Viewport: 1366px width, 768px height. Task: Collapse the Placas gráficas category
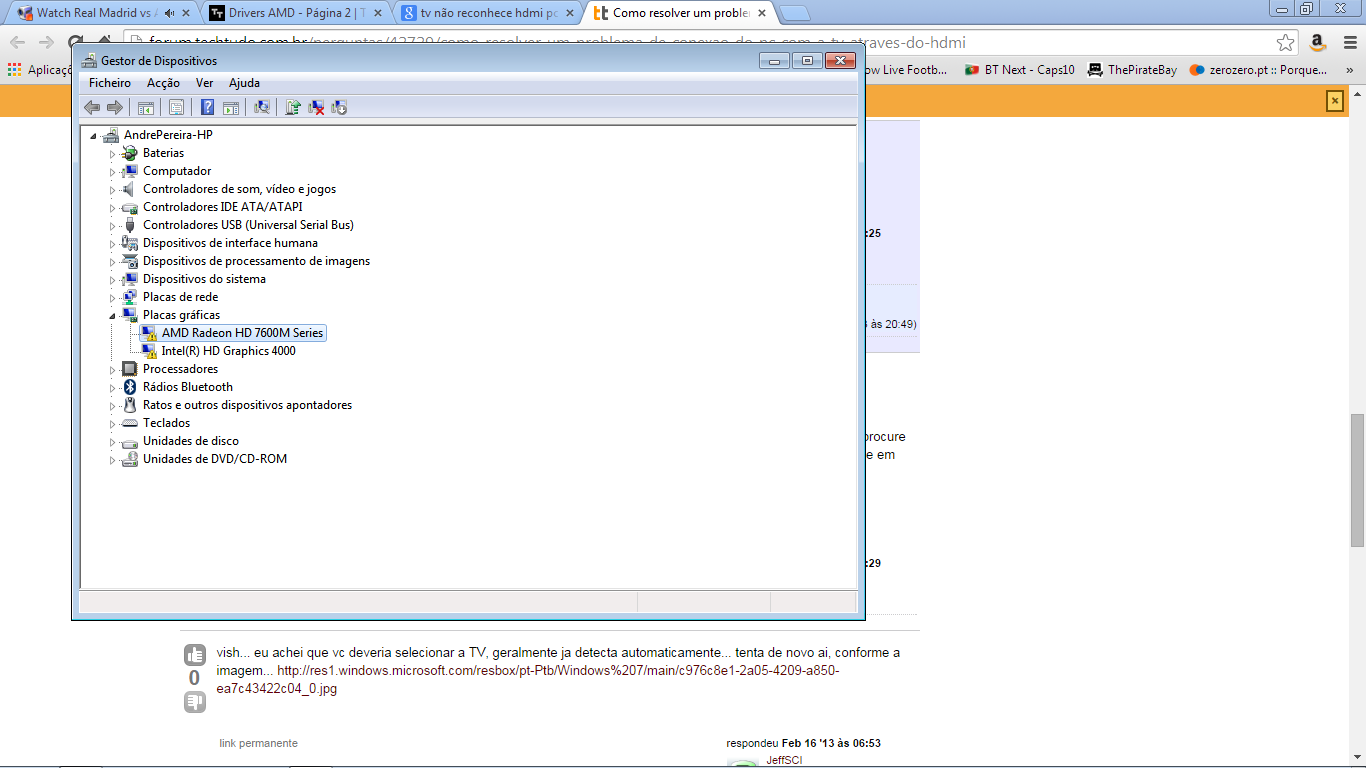[x=113, y=315]
